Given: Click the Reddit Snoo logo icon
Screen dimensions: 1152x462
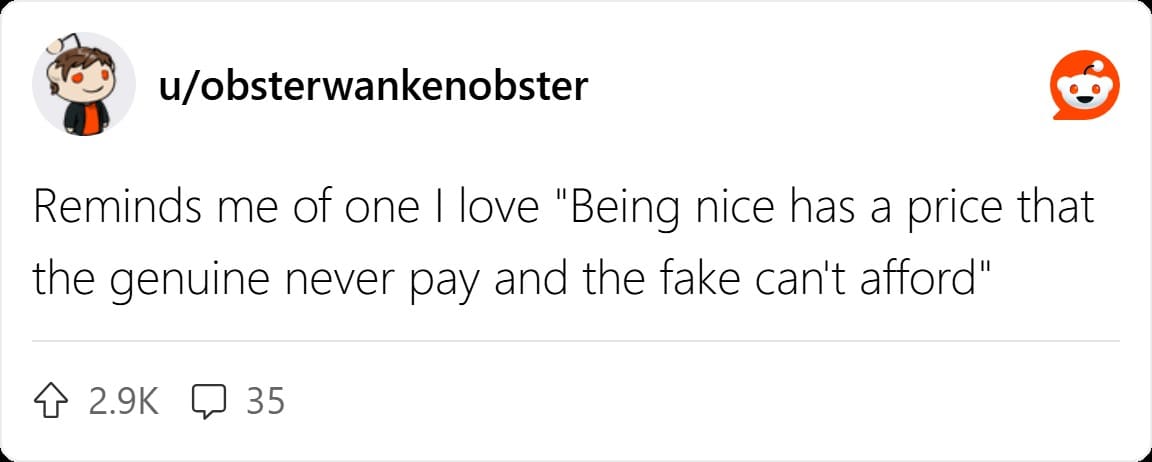Looking at the screenshot, I should 1082,86.
